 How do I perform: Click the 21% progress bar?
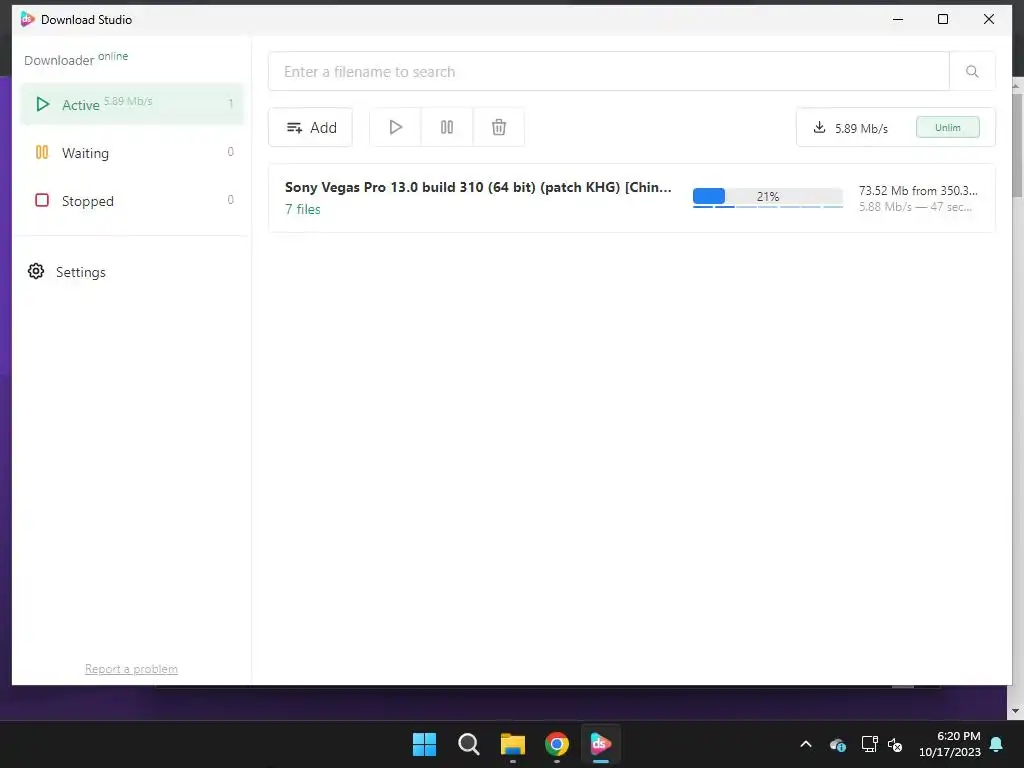767,197
